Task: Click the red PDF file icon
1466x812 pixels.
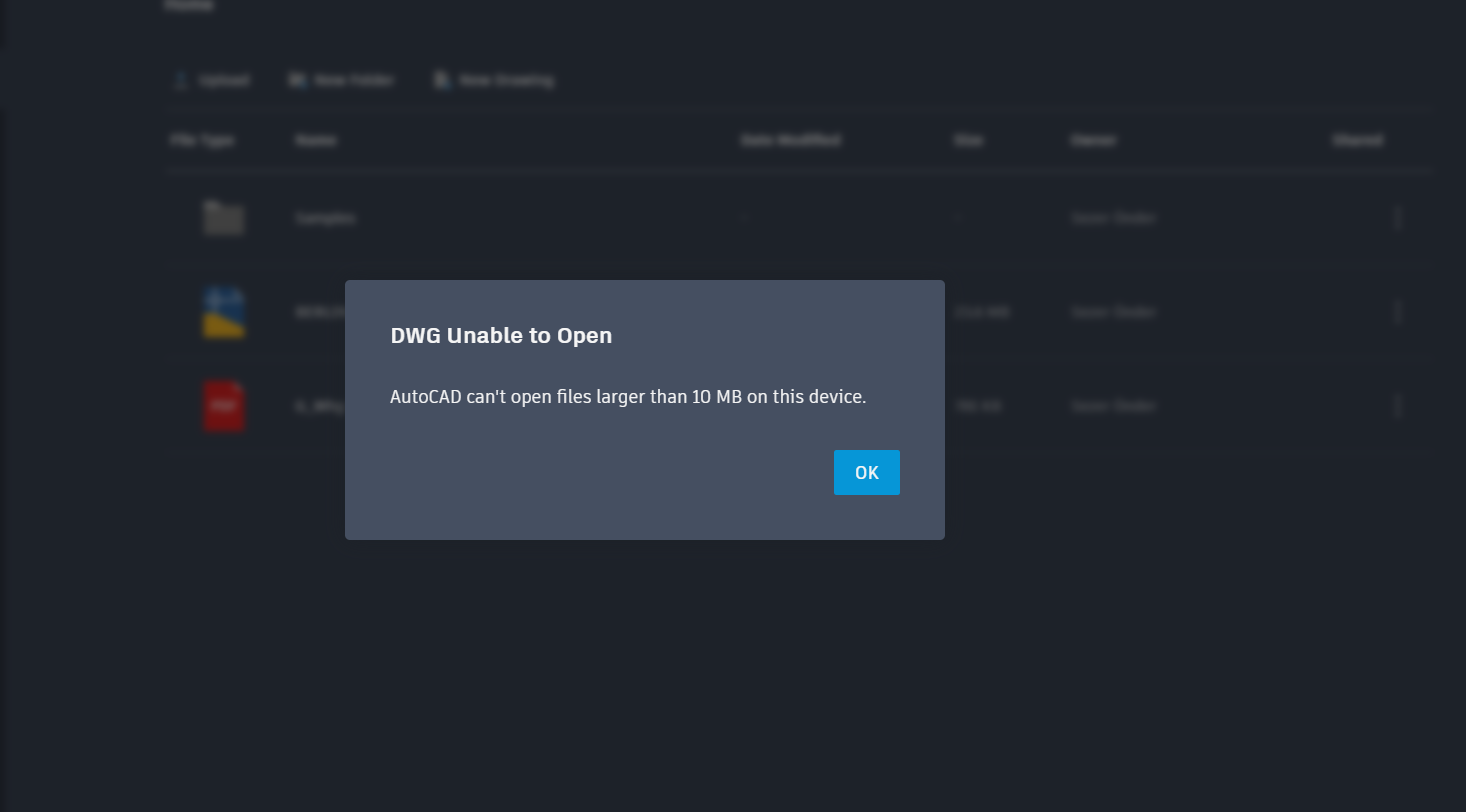Action: pos(224,405)
